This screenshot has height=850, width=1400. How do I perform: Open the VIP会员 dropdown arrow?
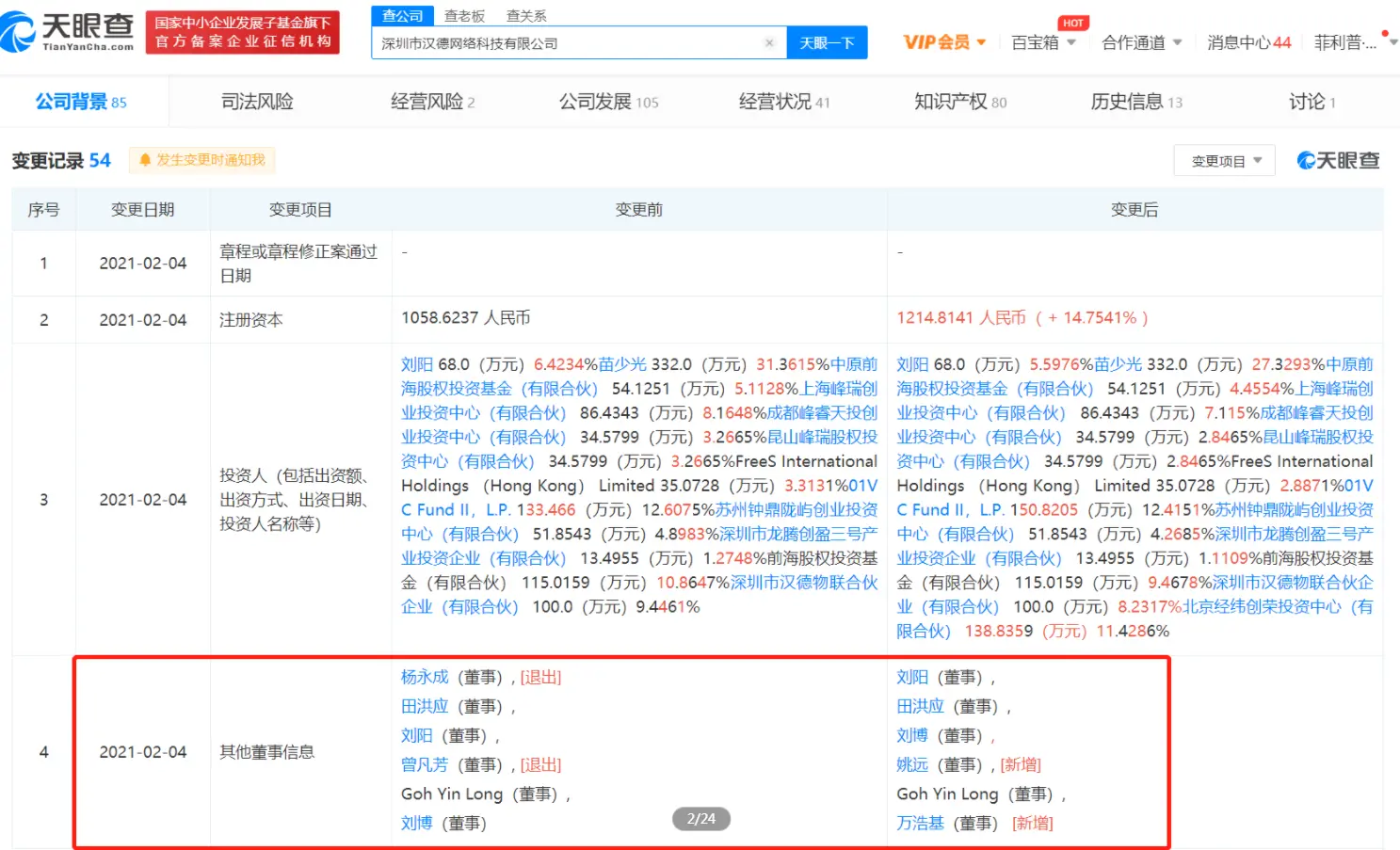coord(981,42)
